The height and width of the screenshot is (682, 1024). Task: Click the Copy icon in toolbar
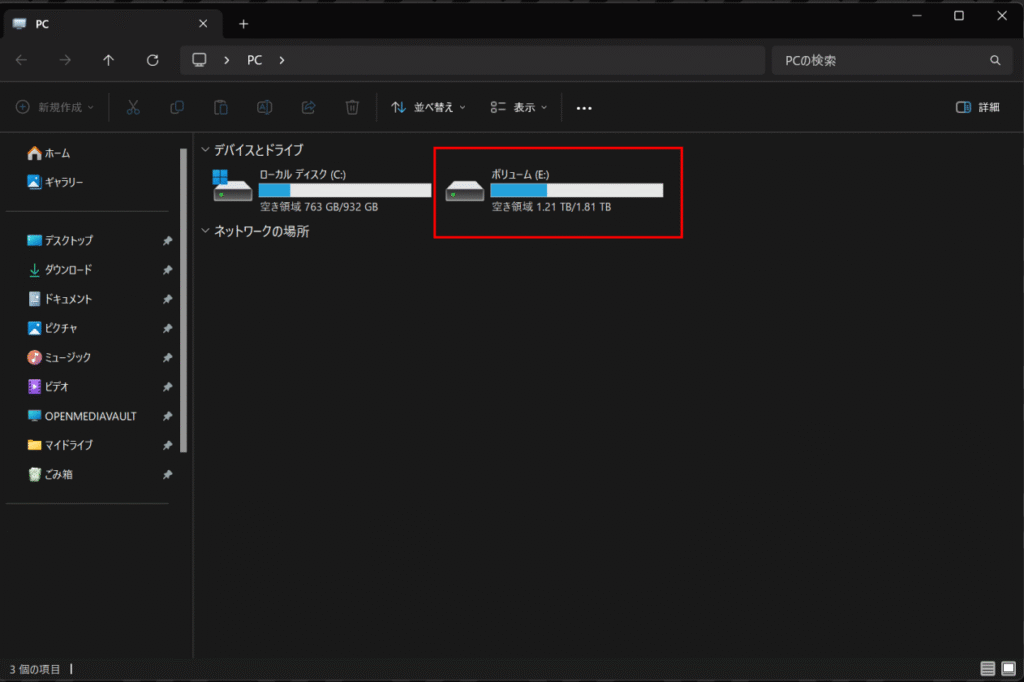(x=177, y=107)
